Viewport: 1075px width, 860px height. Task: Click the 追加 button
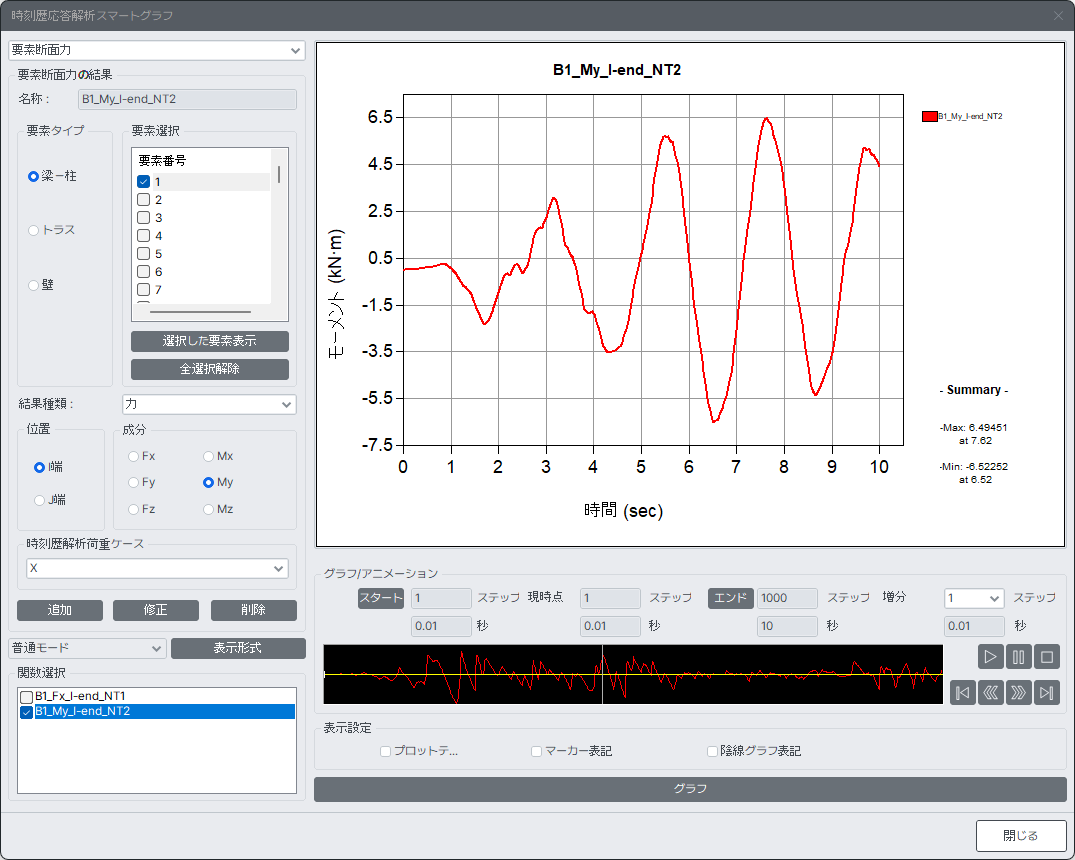coord(60,610)
